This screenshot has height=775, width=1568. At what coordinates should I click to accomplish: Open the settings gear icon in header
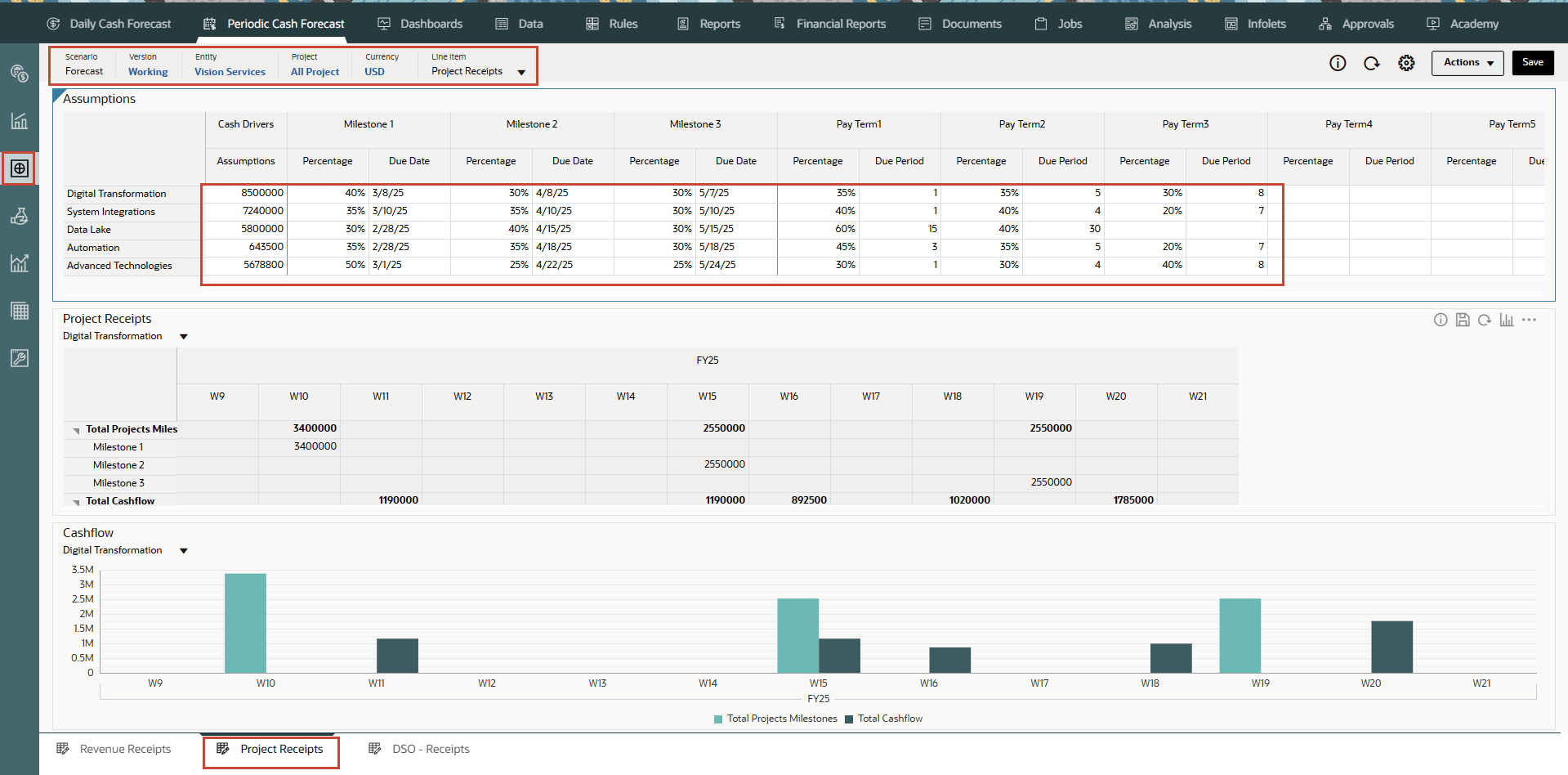click(1405, 63)
